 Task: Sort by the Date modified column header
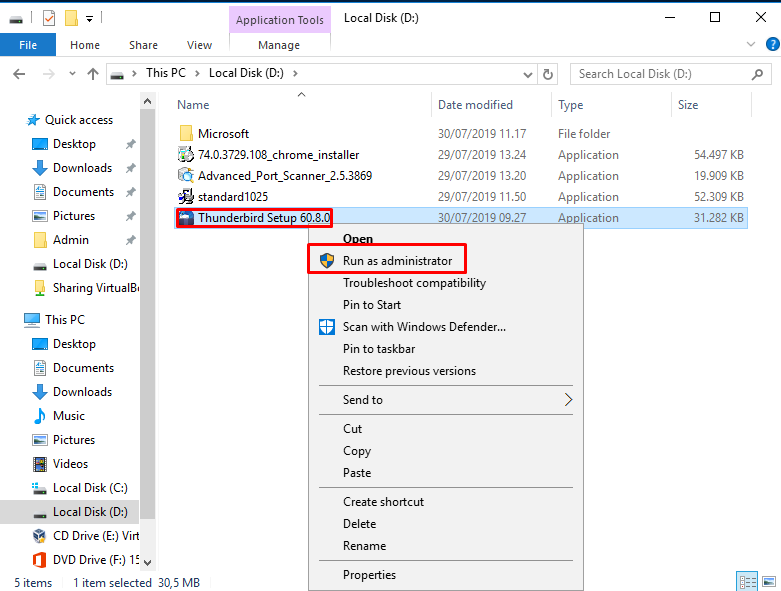tap(475, 105)
